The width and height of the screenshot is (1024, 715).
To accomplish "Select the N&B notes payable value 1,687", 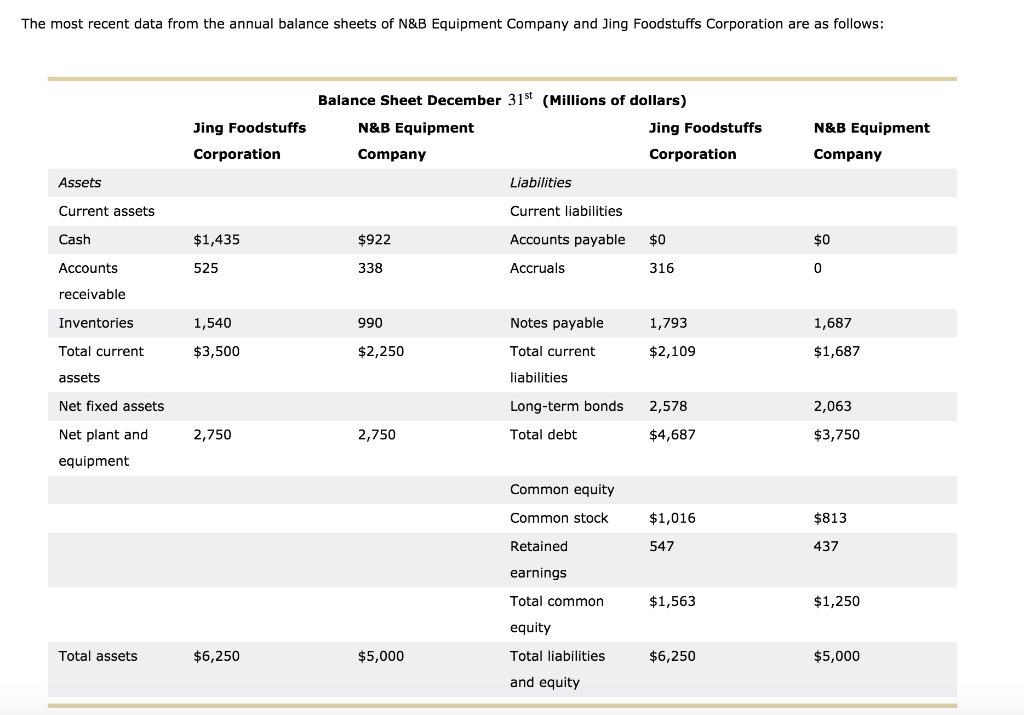I will coord(833,323).
